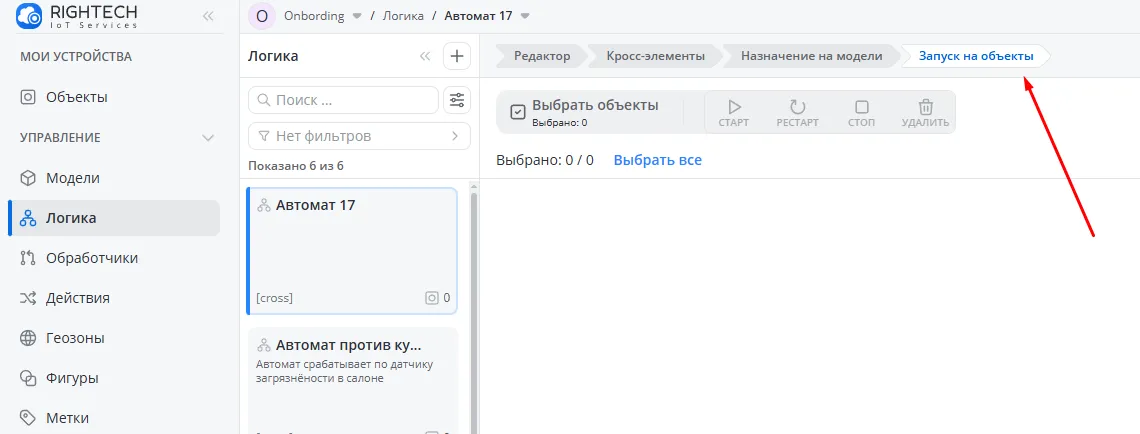
Task: Collapse the Logic panel with double chevron
Action: tap(425, 57)
